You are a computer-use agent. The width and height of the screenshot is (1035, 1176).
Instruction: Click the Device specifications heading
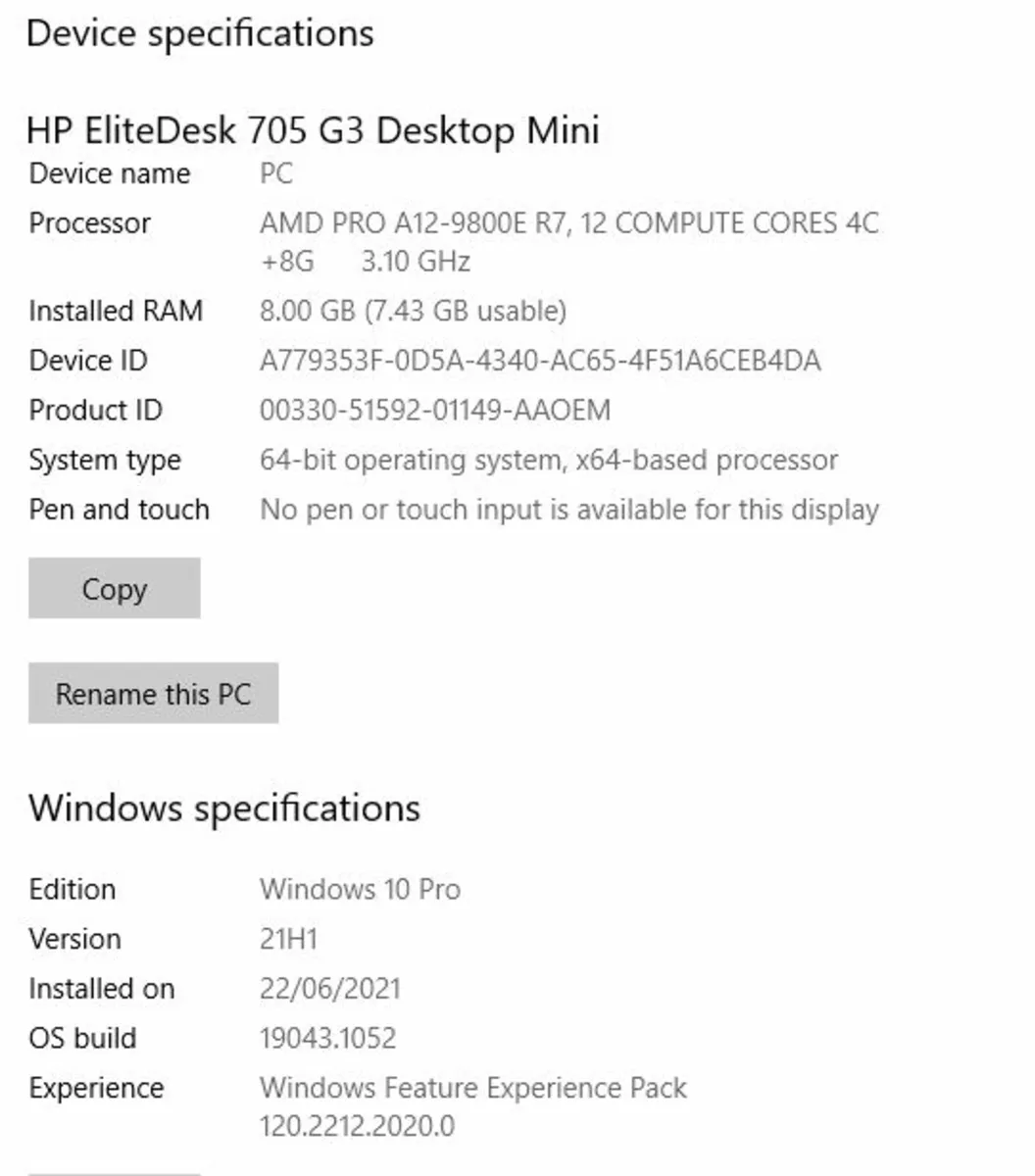[201, 32]
